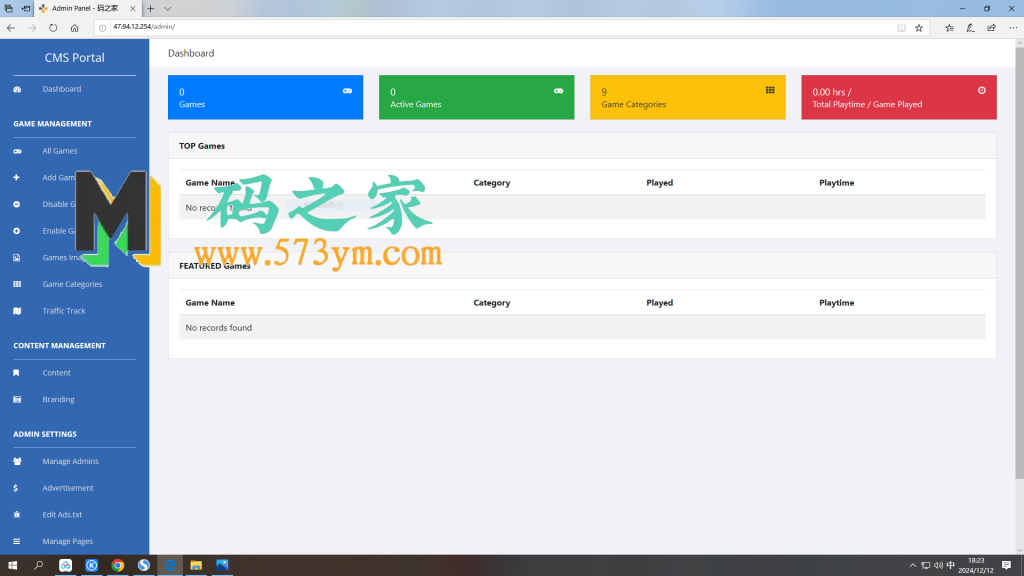Click the red Total Playtime card

click(x=898, y=97)
